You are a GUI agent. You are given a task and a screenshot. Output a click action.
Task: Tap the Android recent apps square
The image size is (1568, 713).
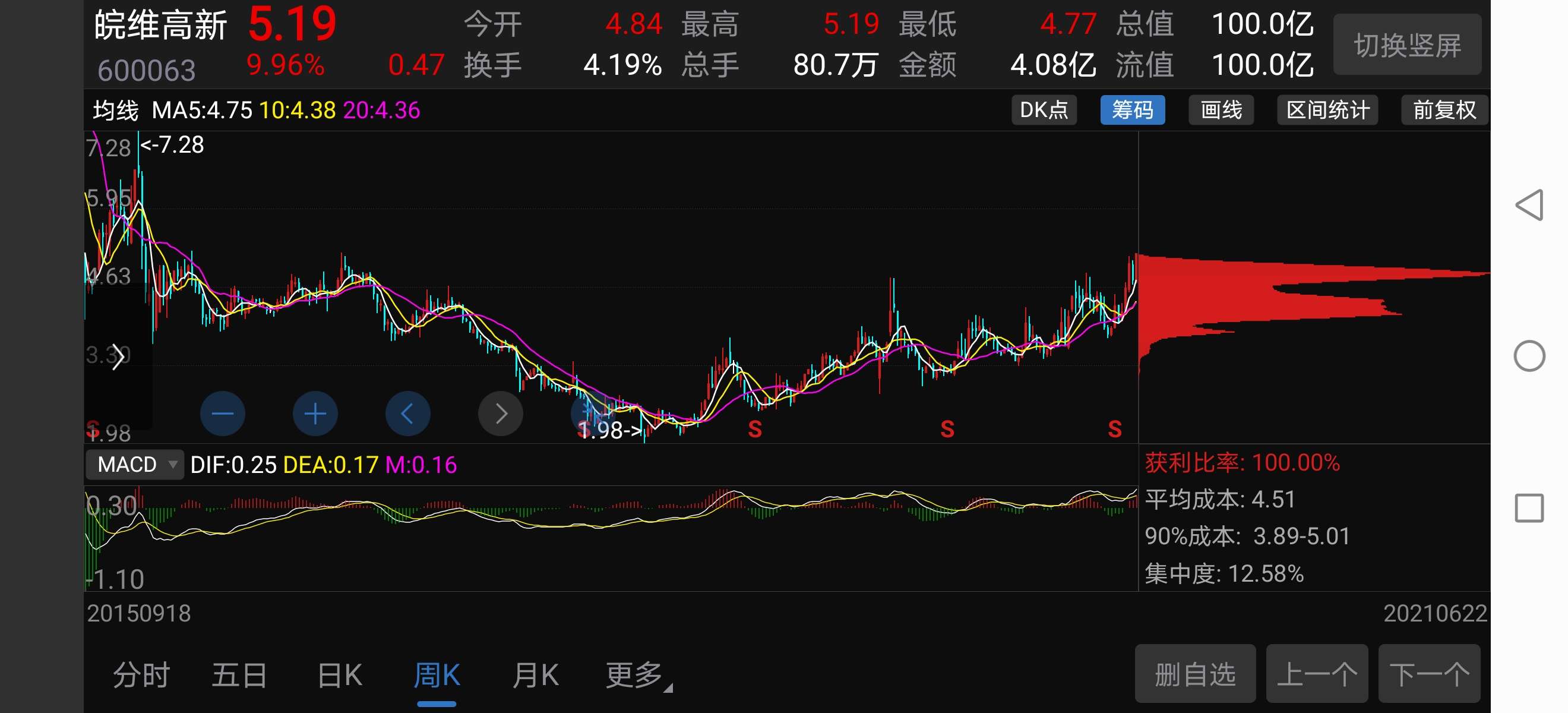tap(1529, 508)
